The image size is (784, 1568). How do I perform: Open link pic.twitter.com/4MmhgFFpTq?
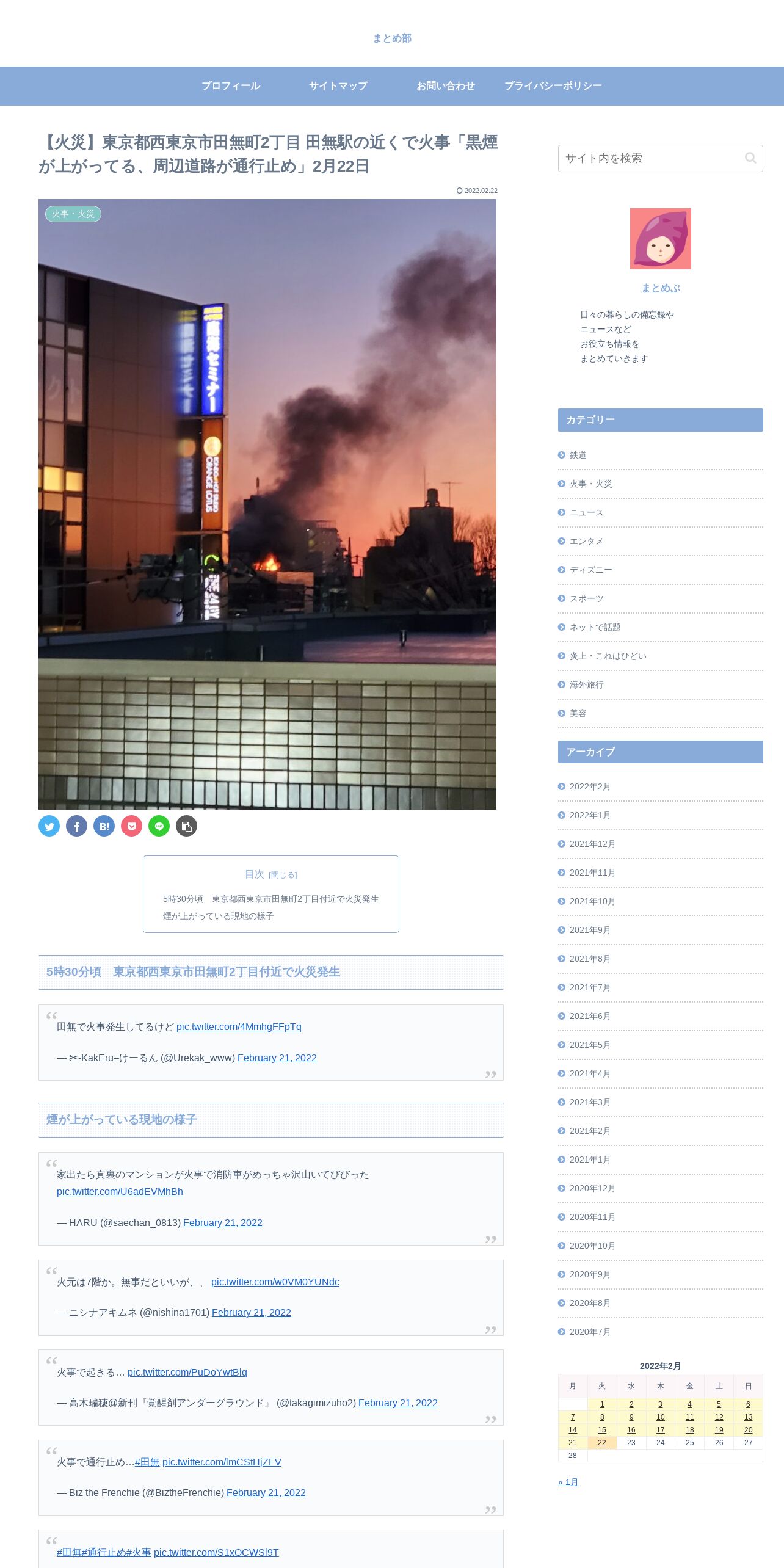(239, 1026)
